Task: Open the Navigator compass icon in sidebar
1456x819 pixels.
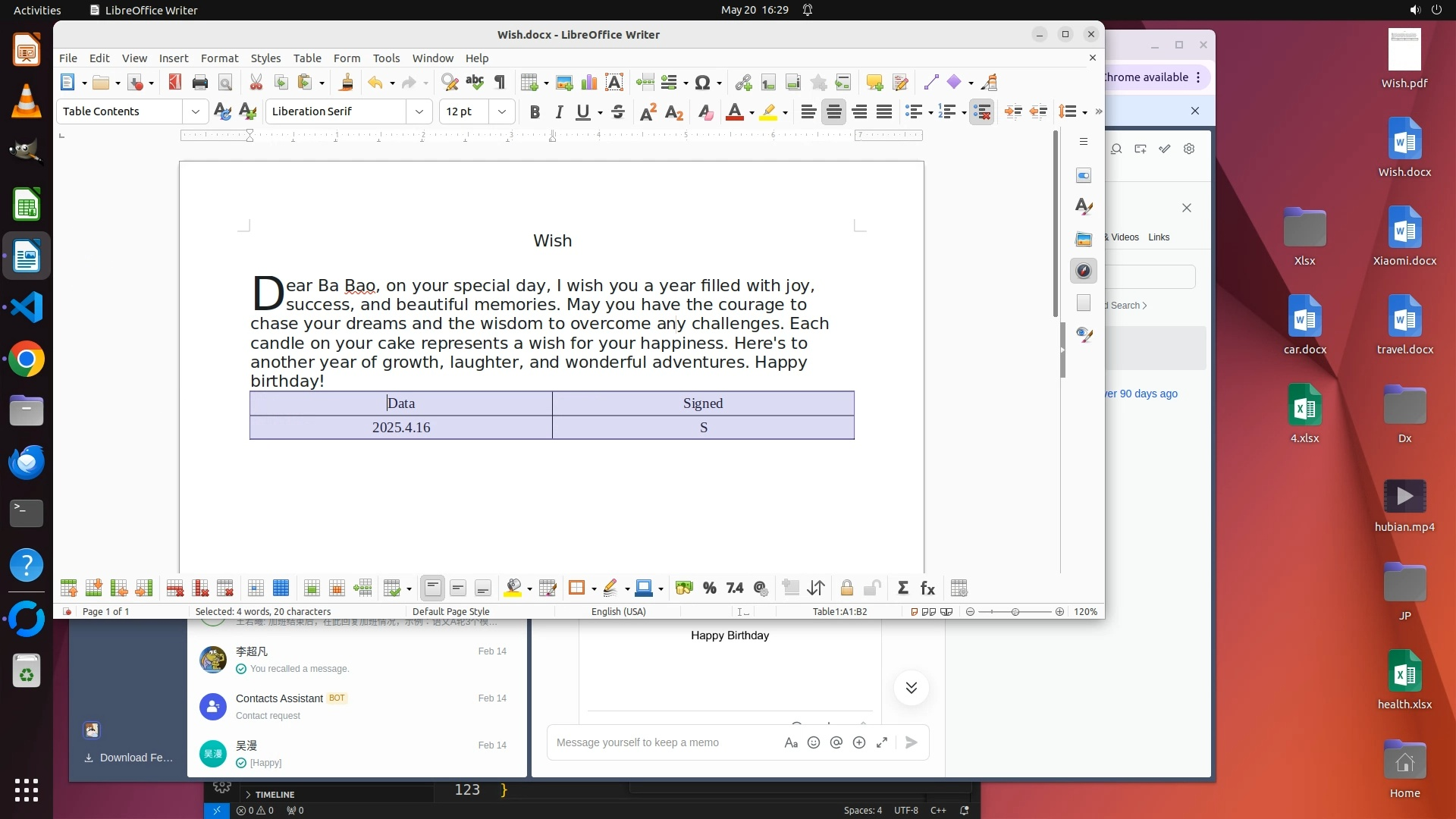Action: [1084, 271]
